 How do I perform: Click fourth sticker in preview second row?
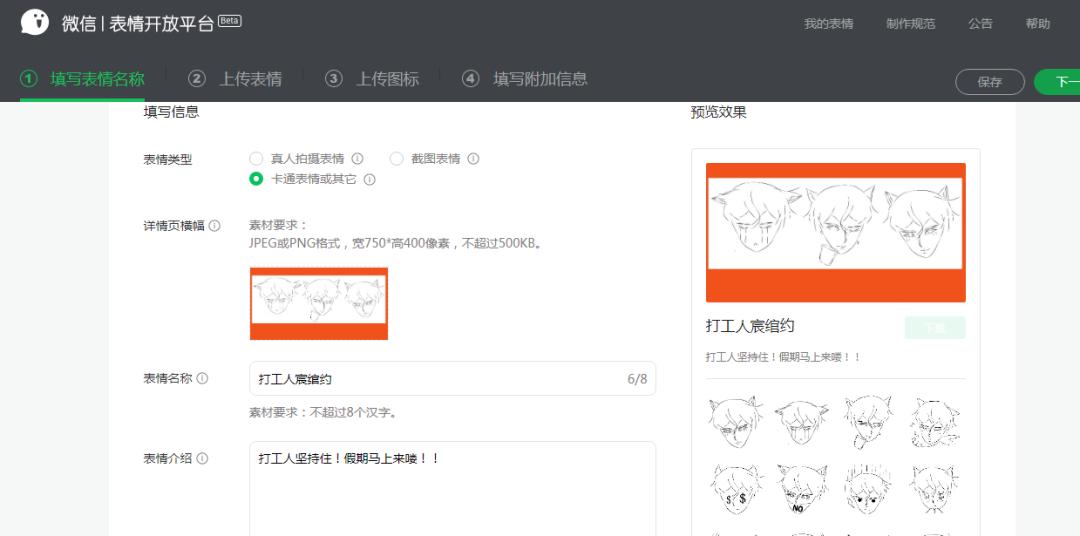(x=934, y=488)
